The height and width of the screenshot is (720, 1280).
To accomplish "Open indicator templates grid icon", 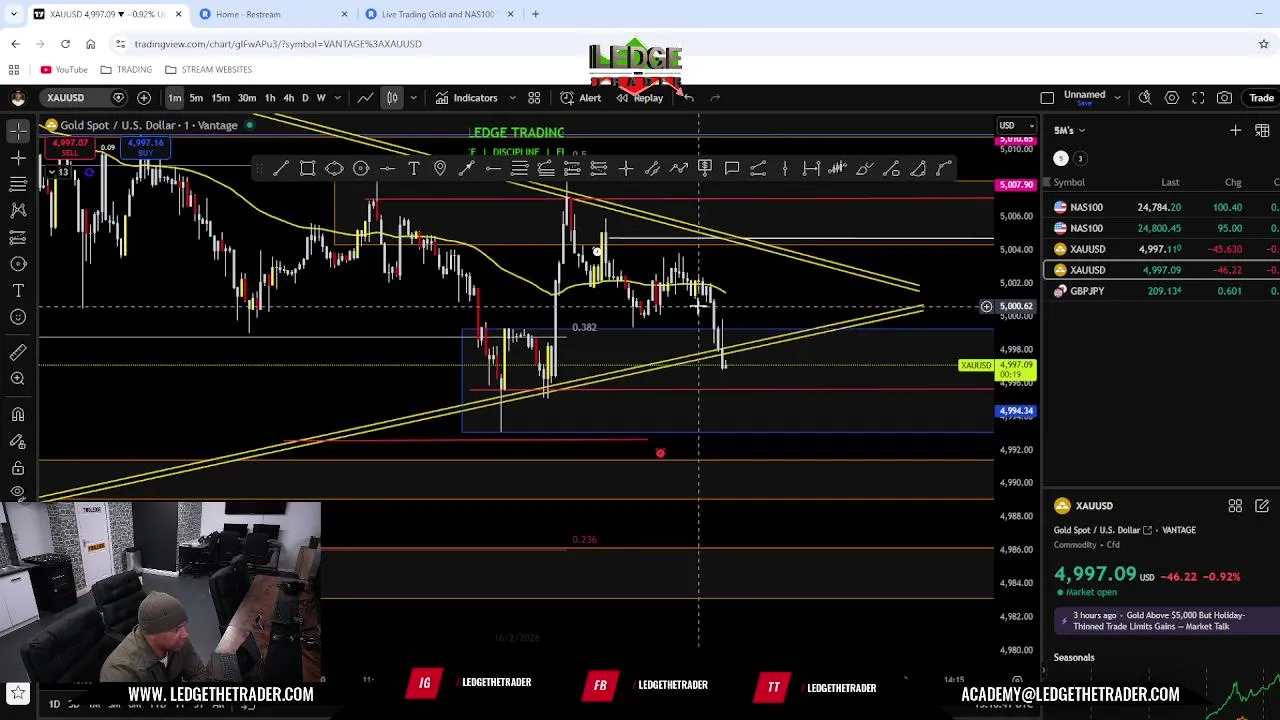I will pos(534,97).
